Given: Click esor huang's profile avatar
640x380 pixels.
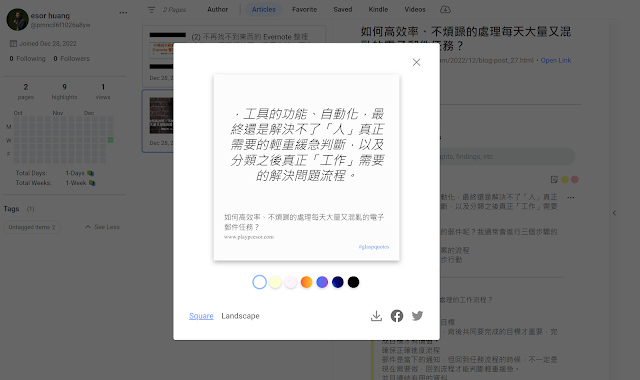Looking at the screenshot, I should tap(17, 19).
